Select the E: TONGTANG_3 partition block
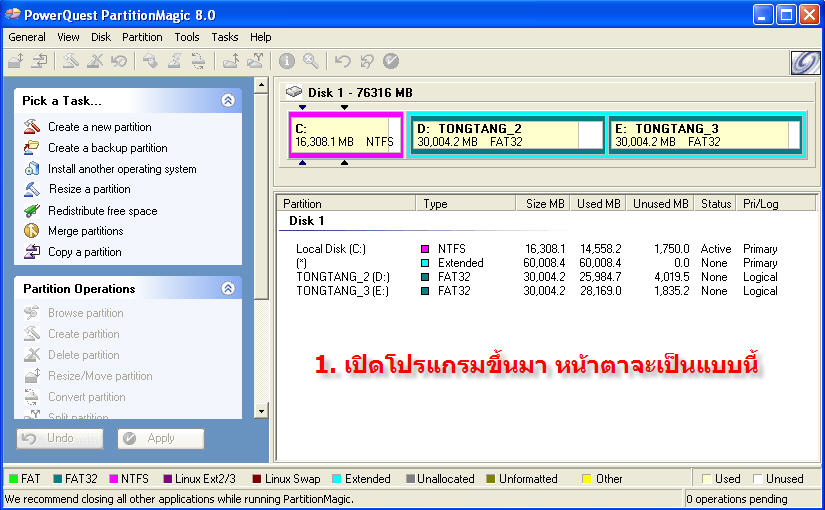 pyautogui.click(x=705, y=135)
